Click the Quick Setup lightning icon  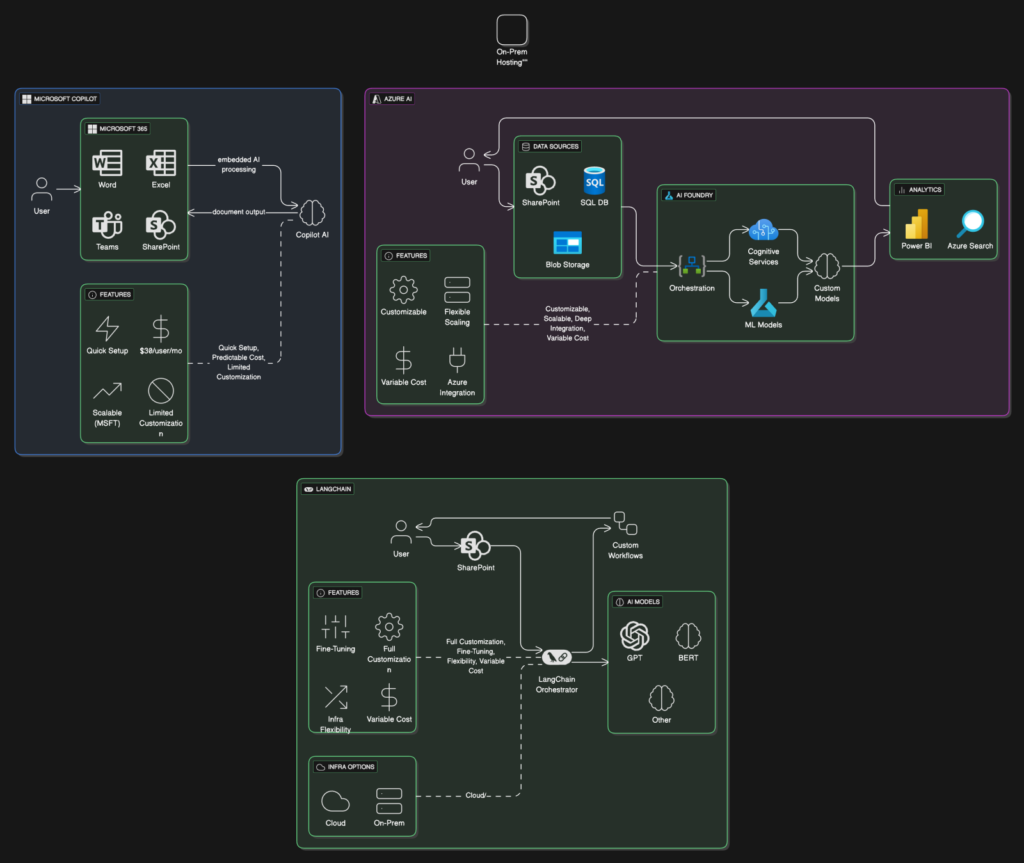[106, 329]
